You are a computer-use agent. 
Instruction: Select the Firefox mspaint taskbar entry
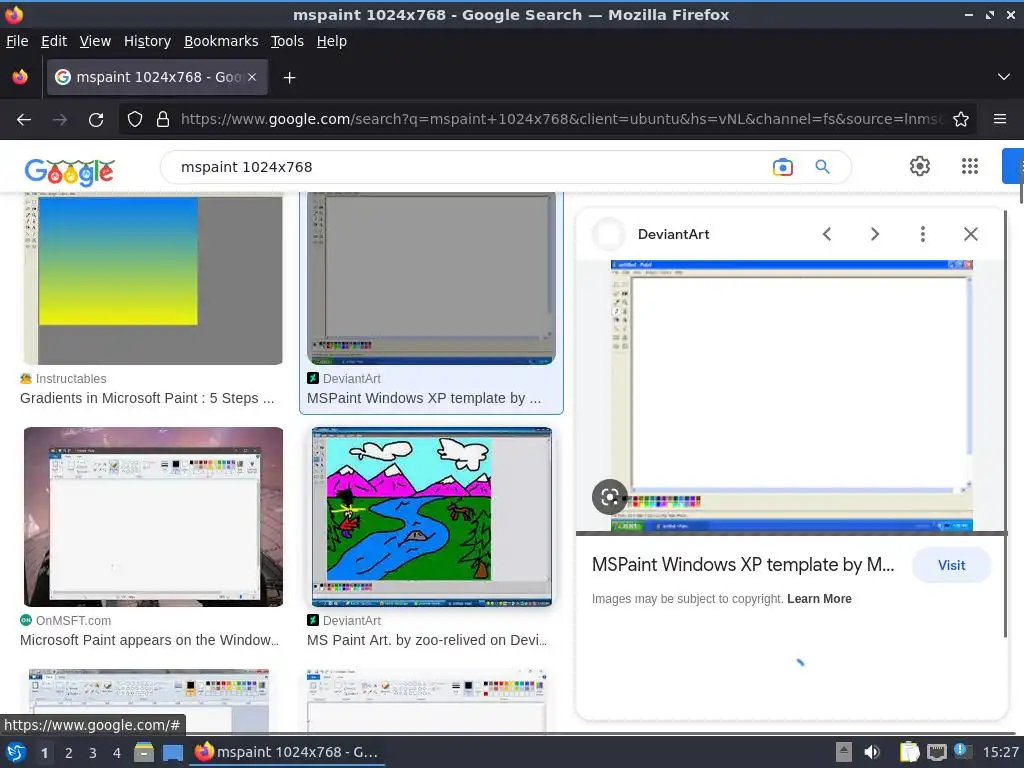point(287,752)
